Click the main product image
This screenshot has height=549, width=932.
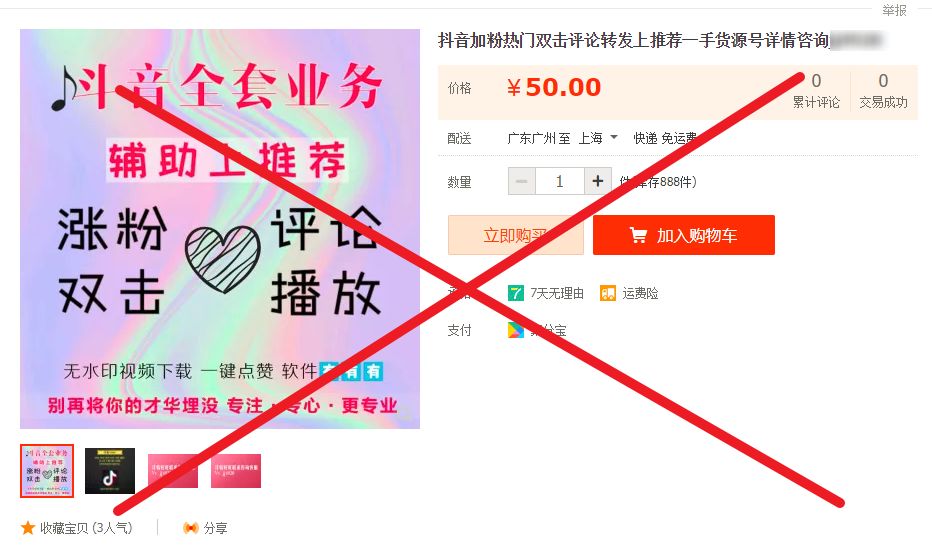220,229
